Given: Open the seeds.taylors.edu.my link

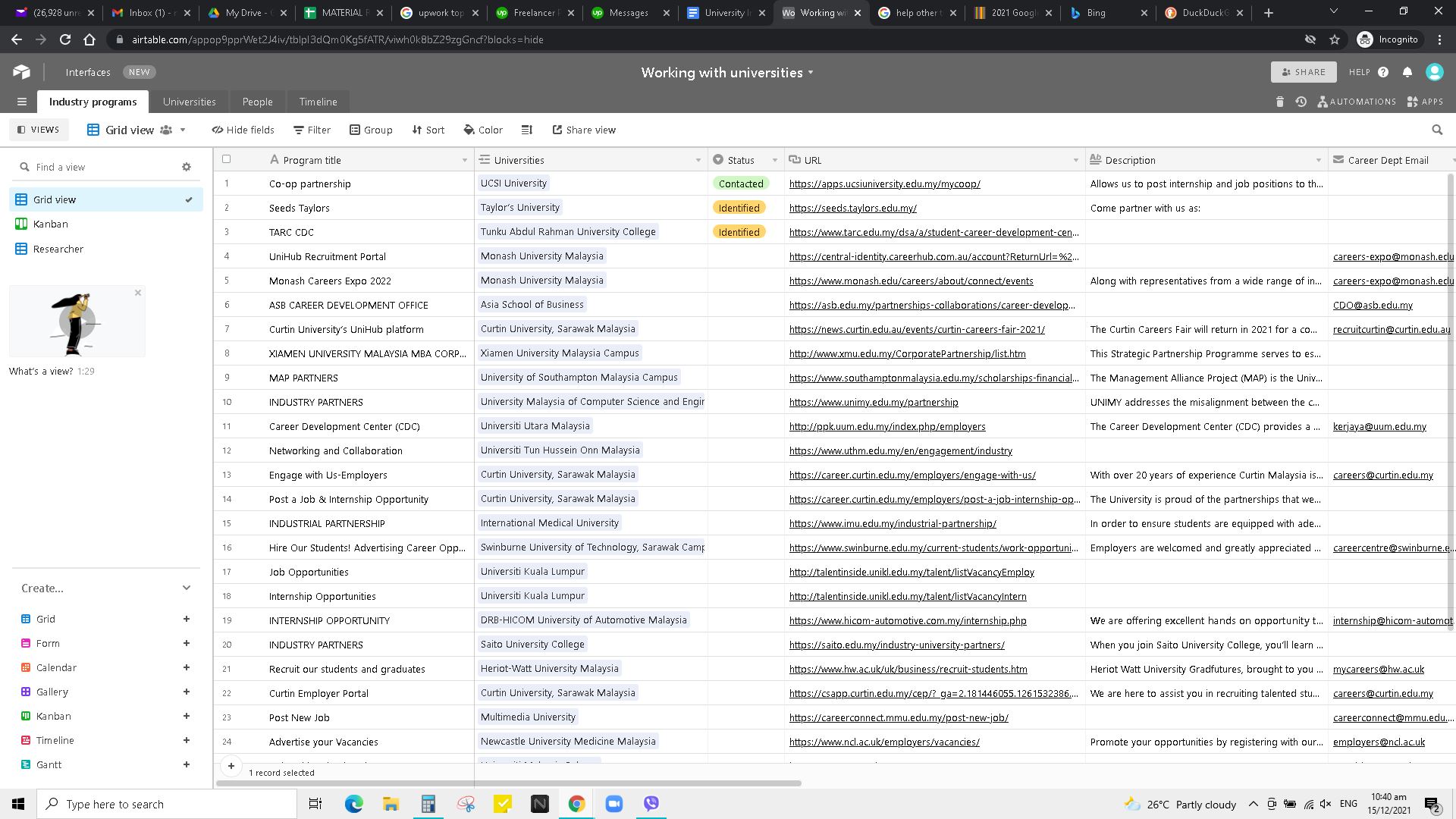Looking at the screenshot, I should click(852, 208).
